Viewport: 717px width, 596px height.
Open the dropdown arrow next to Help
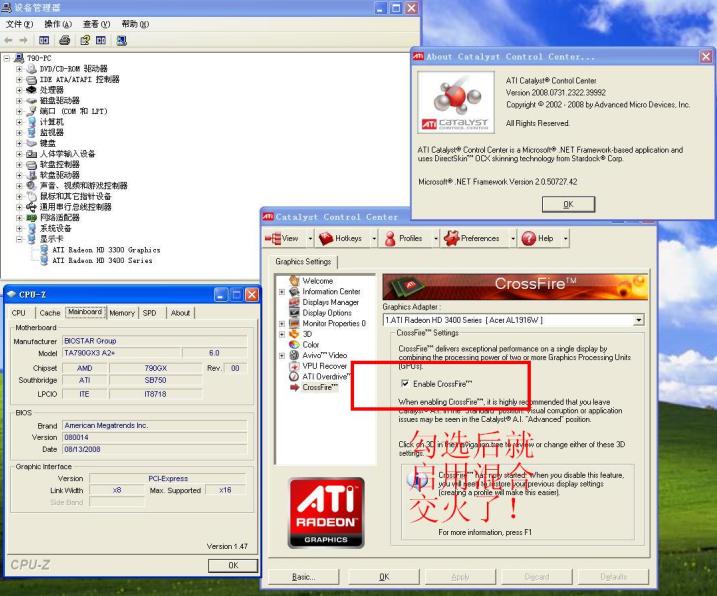click(x=566, y=239)
